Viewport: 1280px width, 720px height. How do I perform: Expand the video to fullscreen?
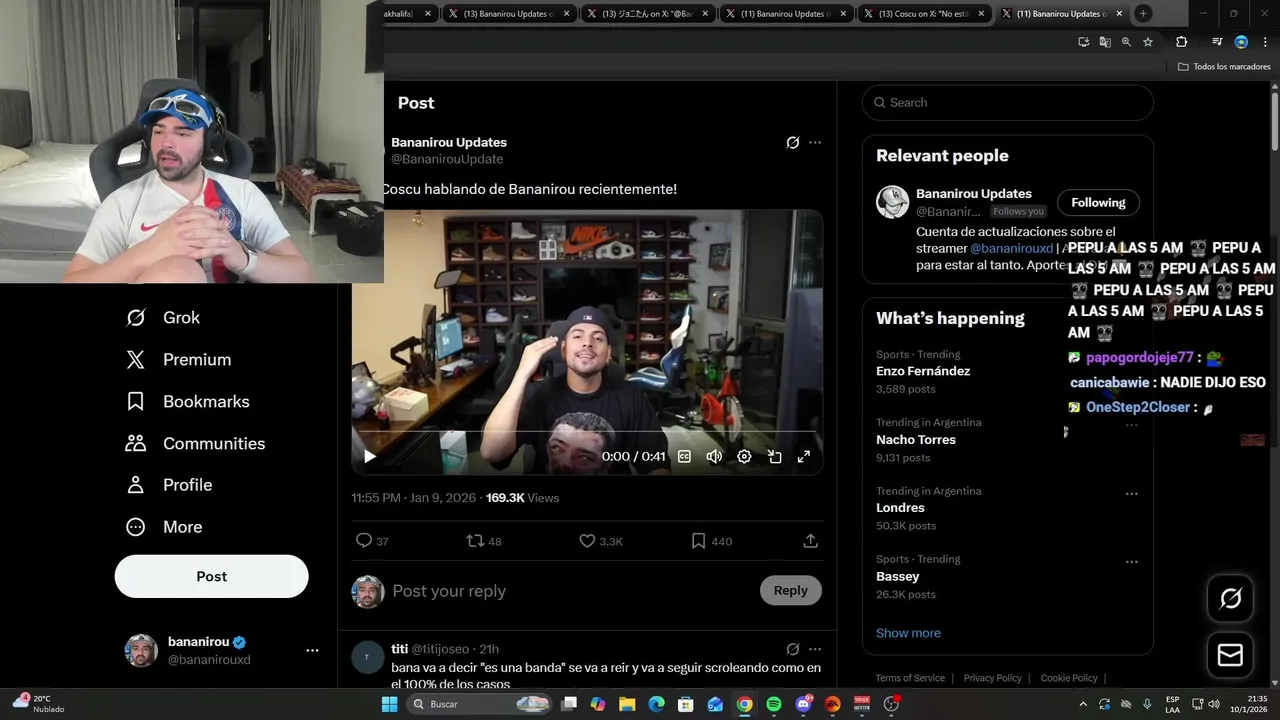coord(803,457)
